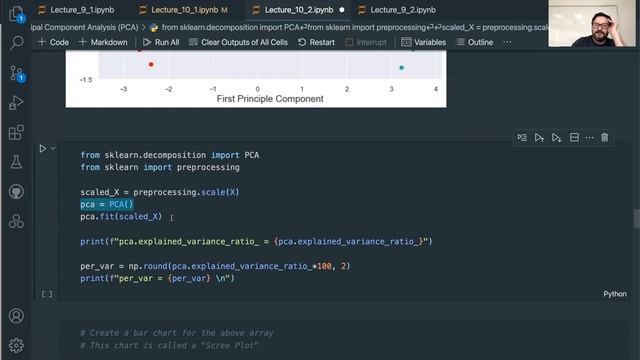Open more cell actions ellipsis
The width and height of the screenshot is (640, 360).
(x=589, y=138)
